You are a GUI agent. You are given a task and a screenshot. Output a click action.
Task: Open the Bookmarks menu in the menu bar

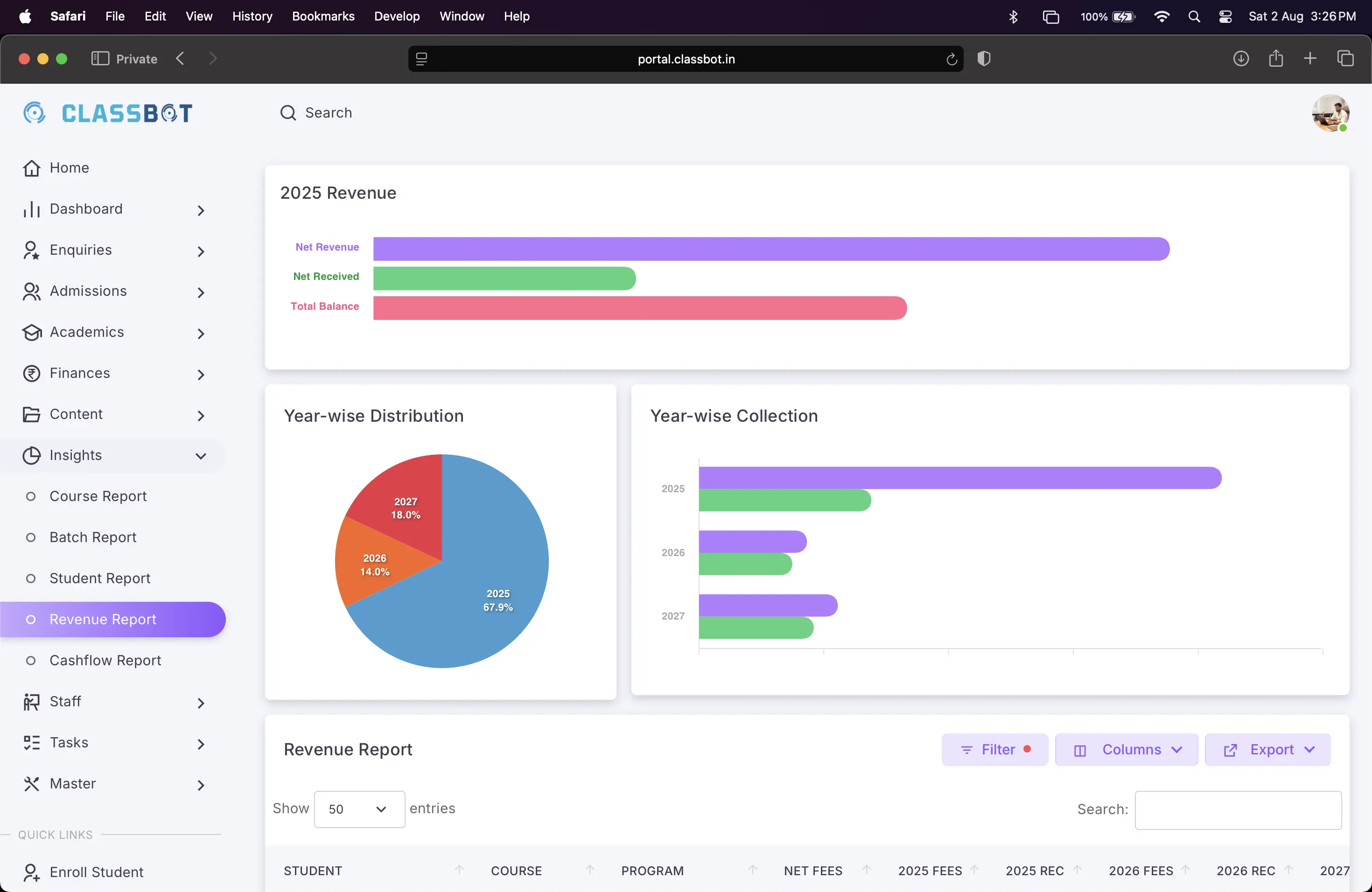(x=323, y=16)
